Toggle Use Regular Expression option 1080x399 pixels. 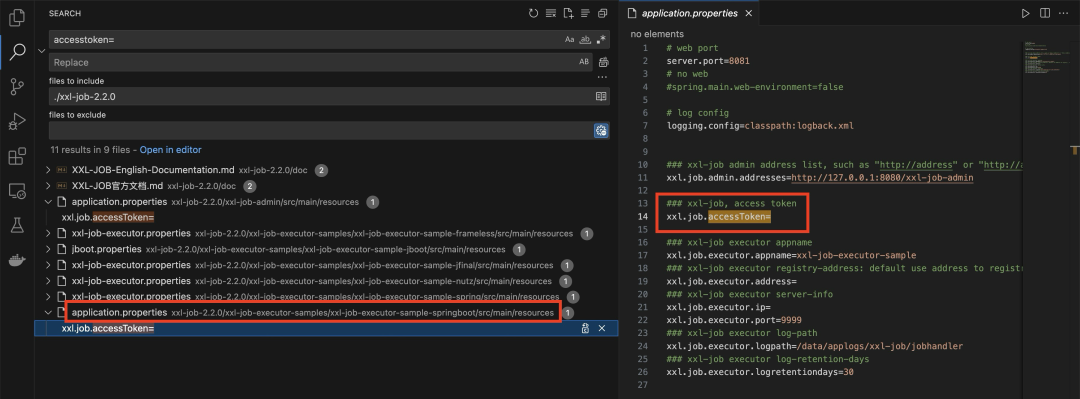601,40
